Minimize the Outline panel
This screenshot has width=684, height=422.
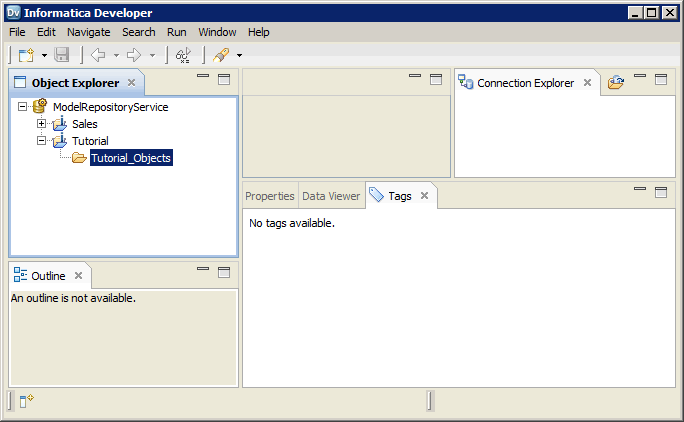(203, 268)
